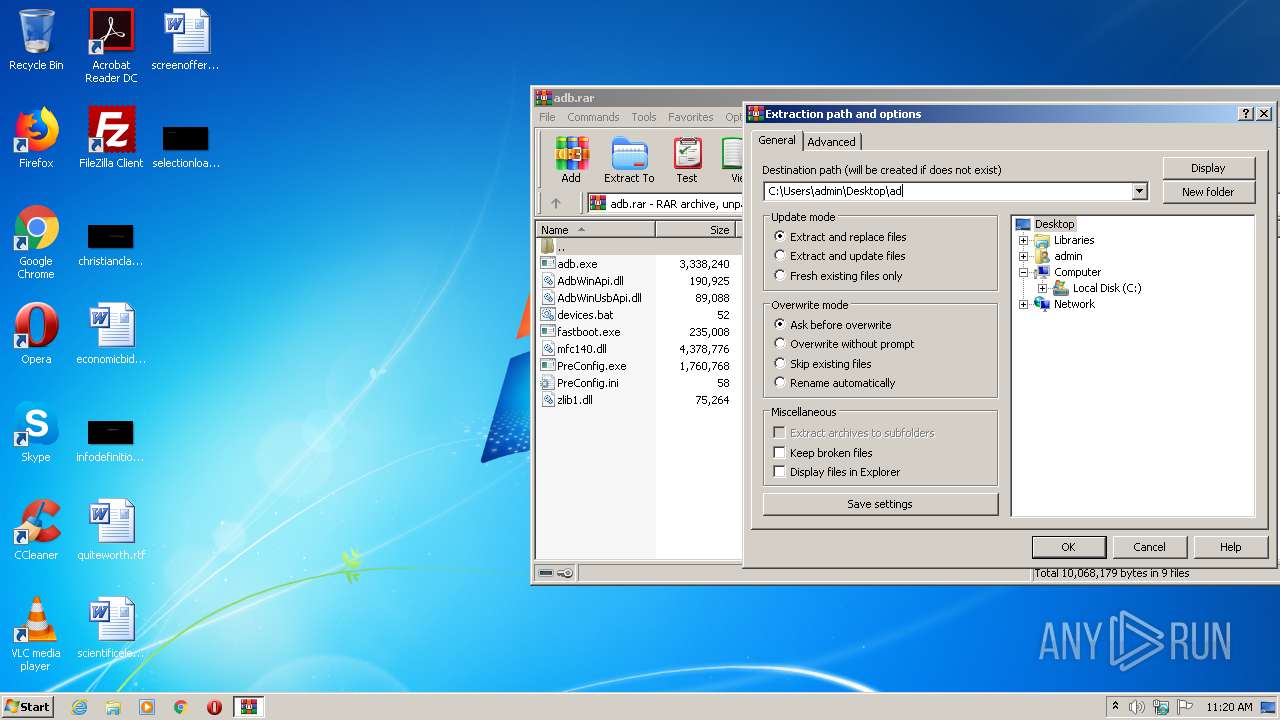Viewport: 1280px width, 720px height.
Task: Open VLC media player desktop icon
Action: tap(36, 633)
